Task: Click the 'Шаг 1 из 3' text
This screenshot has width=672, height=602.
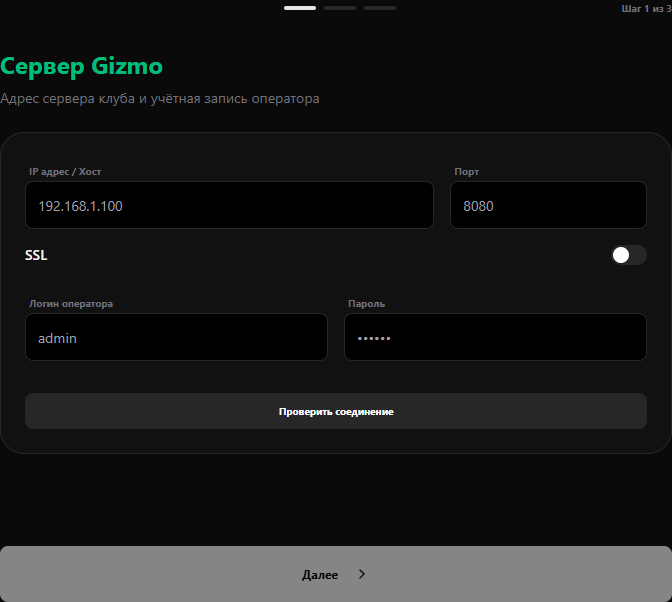Action: coord(646,9)
